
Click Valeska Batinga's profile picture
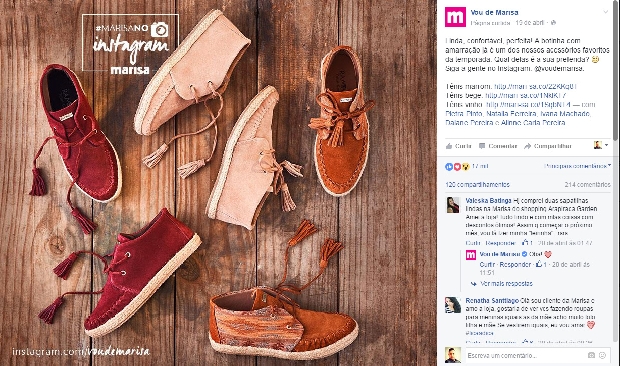(453, 205)
